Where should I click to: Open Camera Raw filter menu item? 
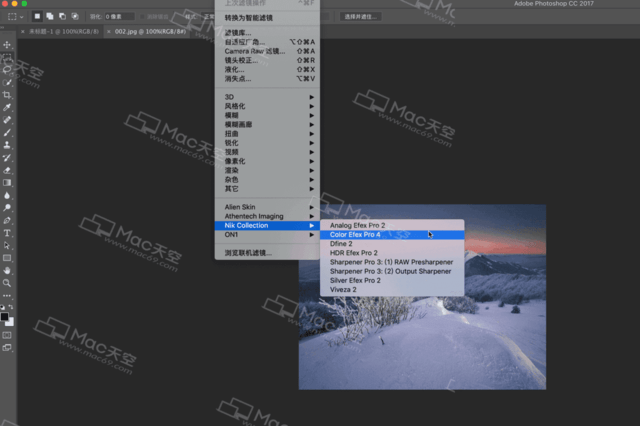267,51
